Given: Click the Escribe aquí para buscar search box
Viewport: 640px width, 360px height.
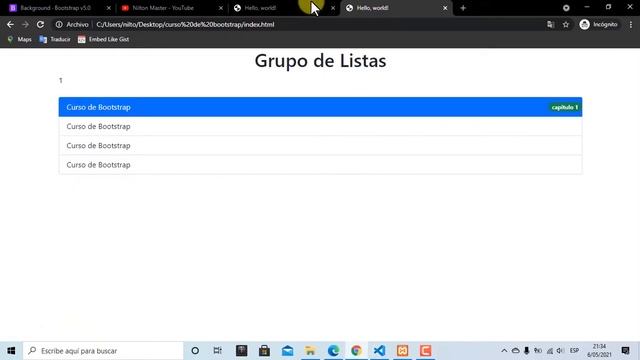Looking at the screenshot, I should click(x=103, y=351).
